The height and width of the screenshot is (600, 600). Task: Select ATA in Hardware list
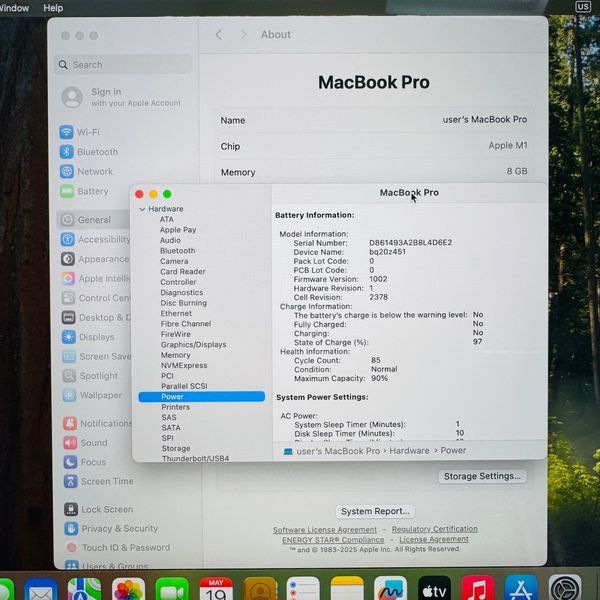pyautogui.click(x=166, y=219)
